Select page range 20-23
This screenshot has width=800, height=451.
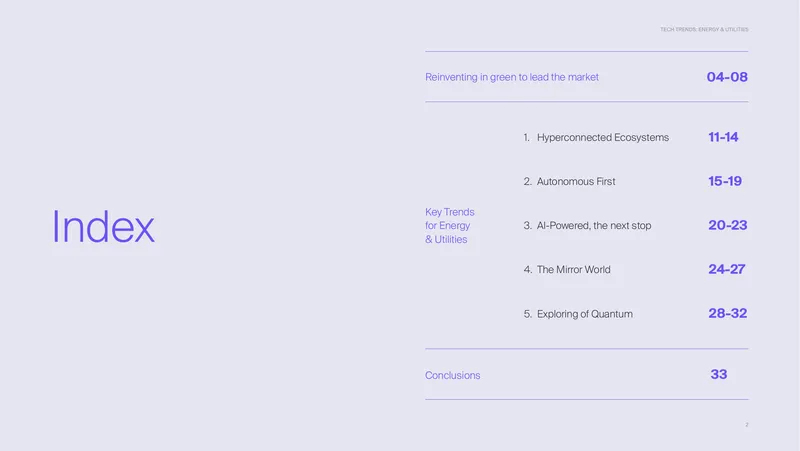[x=728, y=225]
